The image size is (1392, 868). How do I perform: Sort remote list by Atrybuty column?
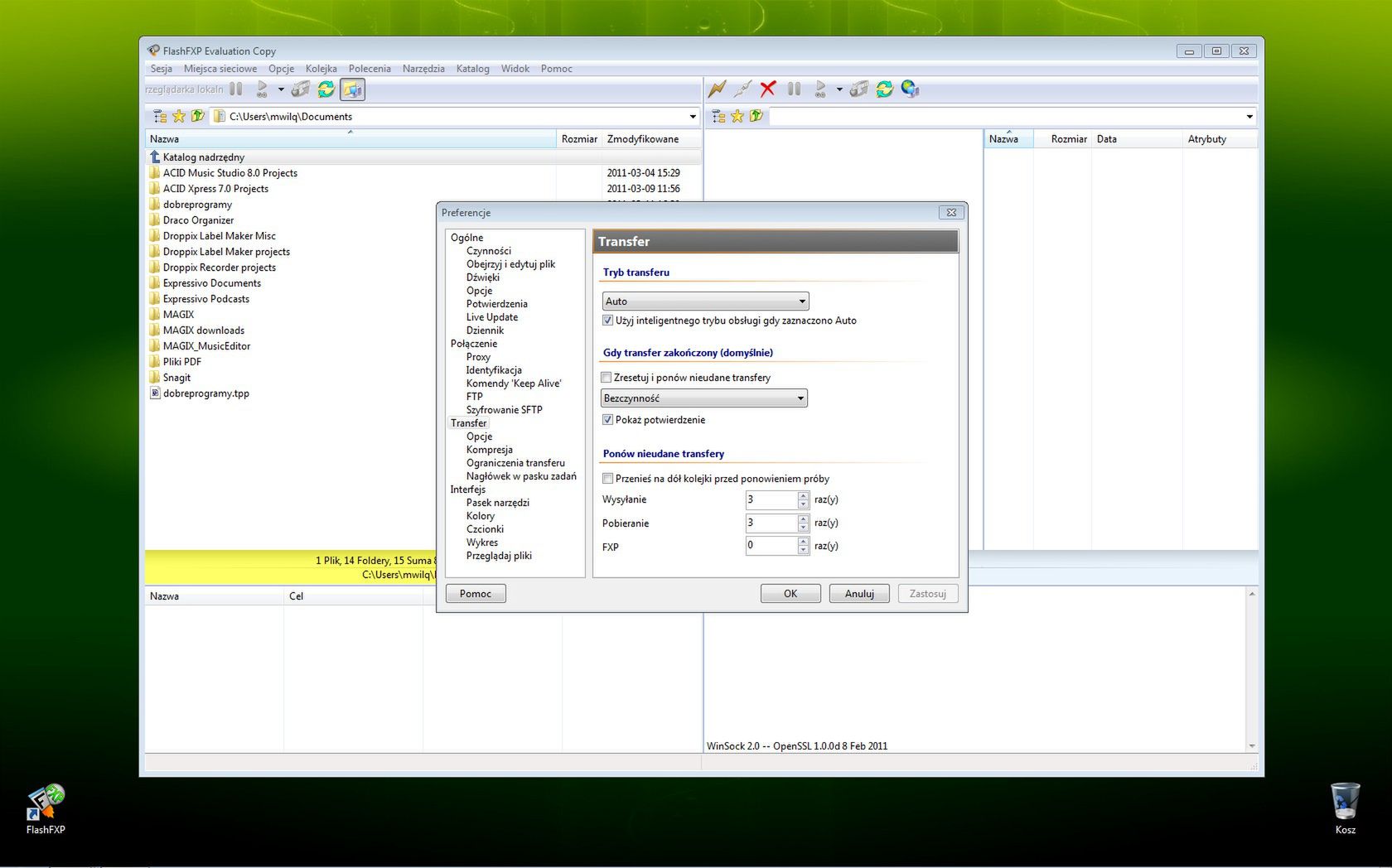pyautogui.click(x=1219, y=139)
